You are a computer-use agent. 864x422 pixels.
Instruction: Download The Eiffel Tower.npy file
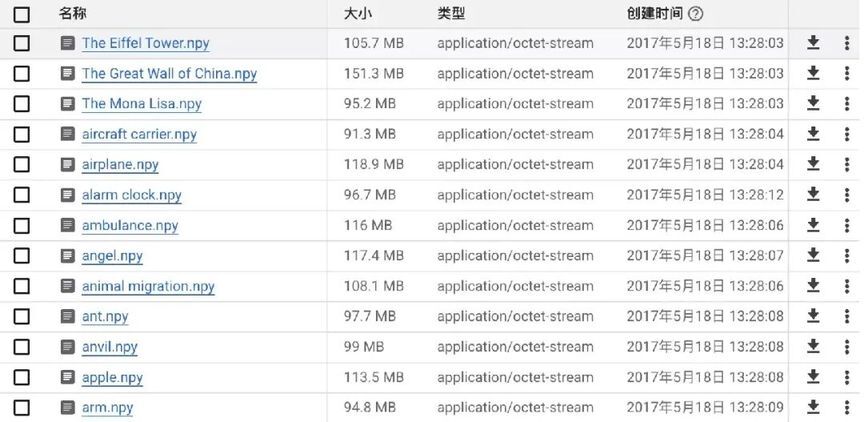[813, 43]
